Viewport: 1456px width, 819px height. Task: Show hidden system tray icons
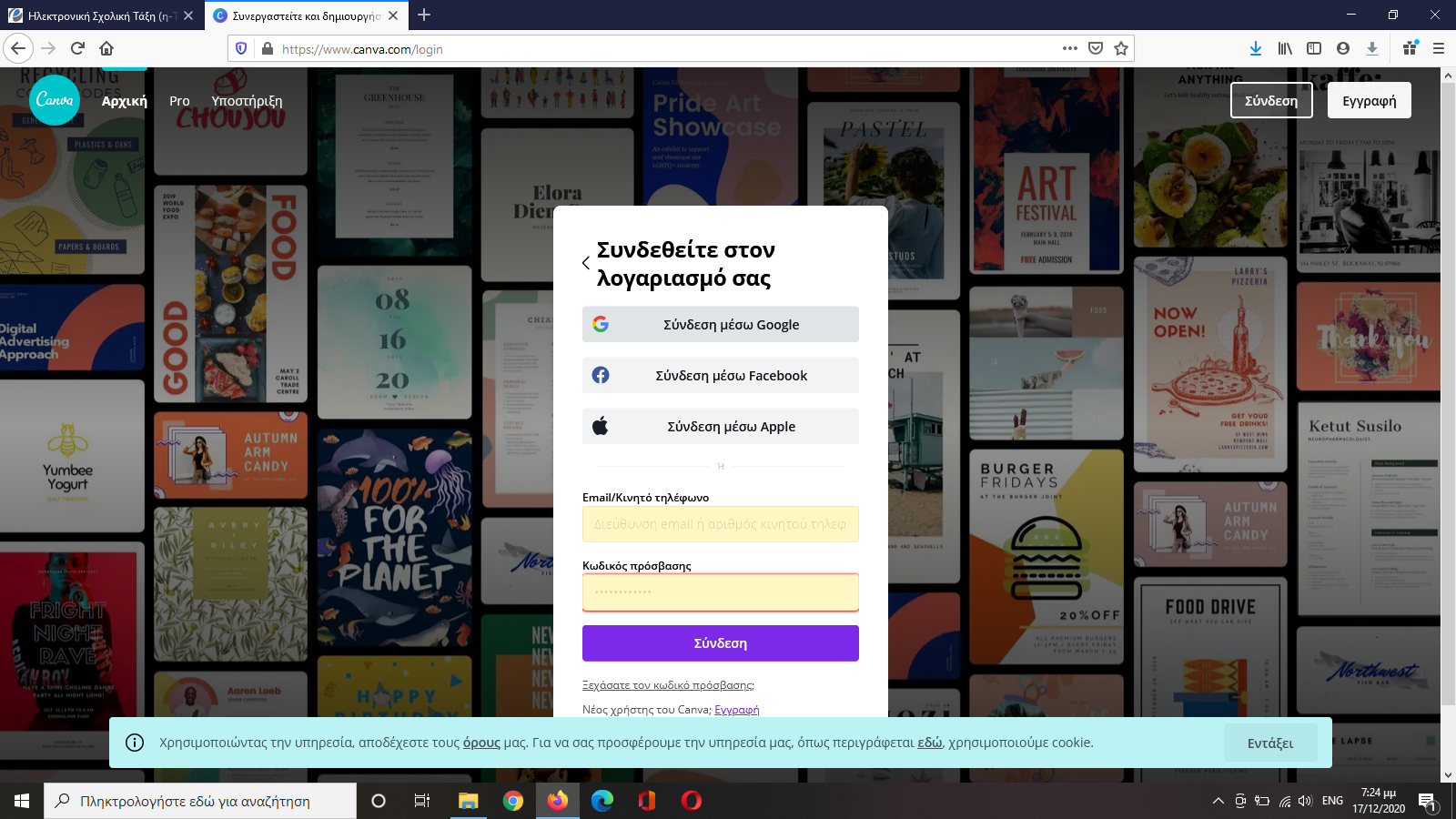1218,801
